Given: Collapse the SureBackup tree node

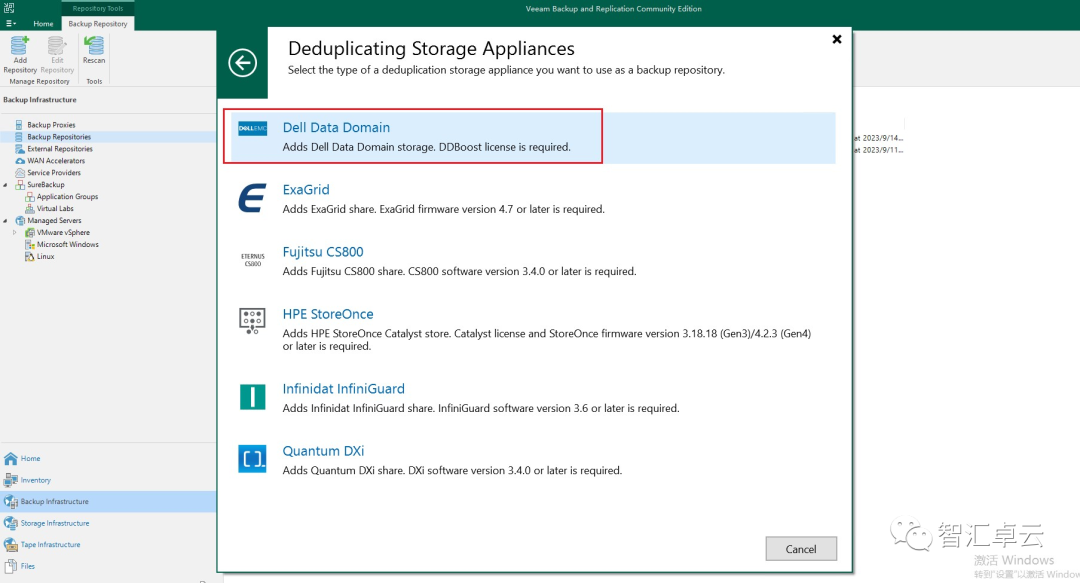Looking at the screenshot, I should click(x=4, y=184).
